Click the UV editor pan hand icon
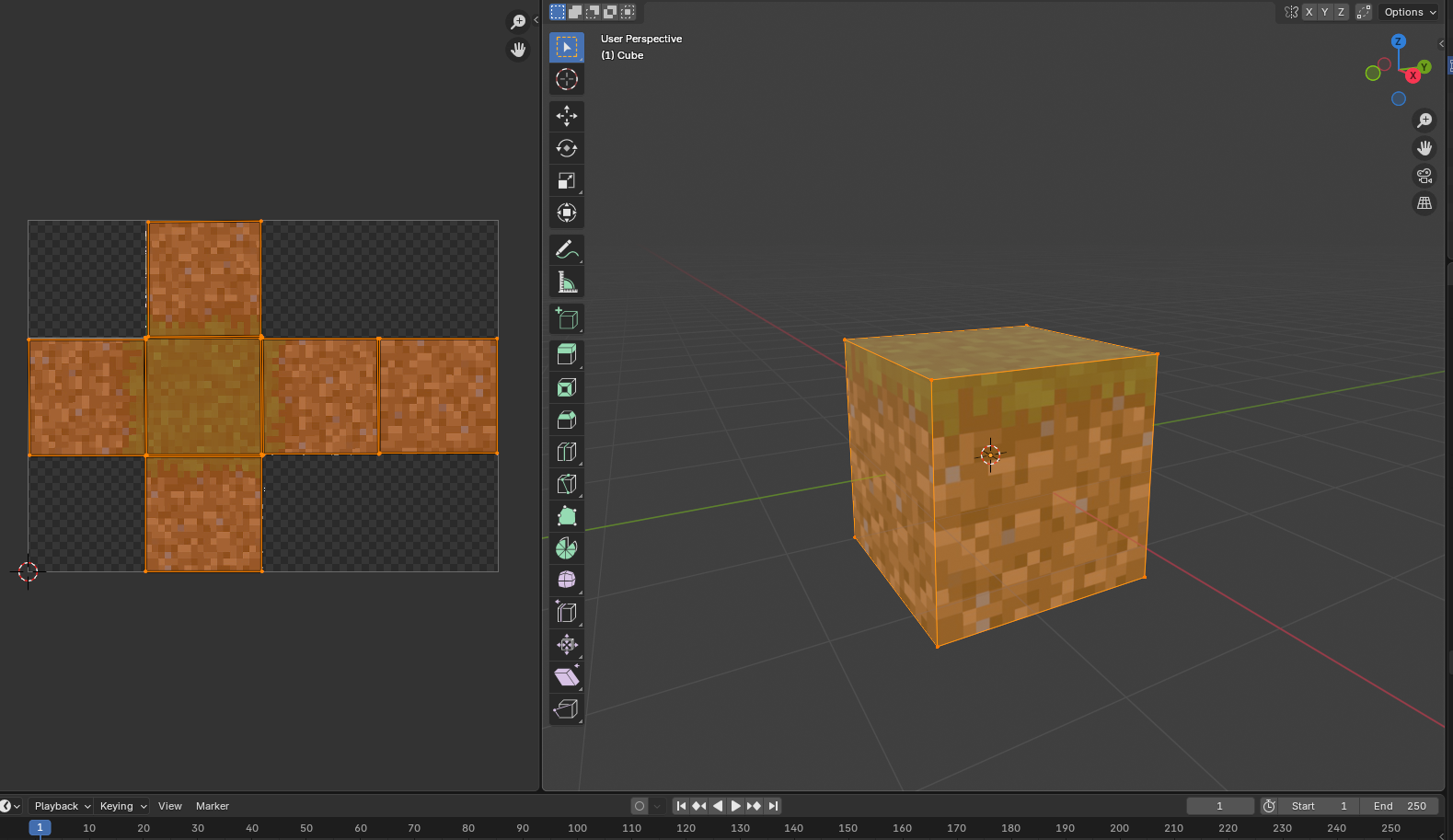Screen dimensions: 1453x840 518,49
